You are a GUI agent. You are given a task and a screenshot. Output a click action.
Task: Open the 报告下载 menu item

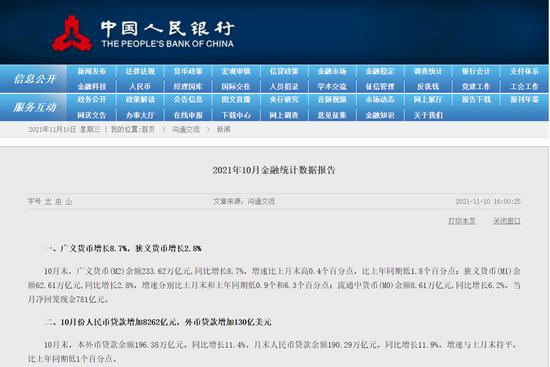[x=476, y=100]
